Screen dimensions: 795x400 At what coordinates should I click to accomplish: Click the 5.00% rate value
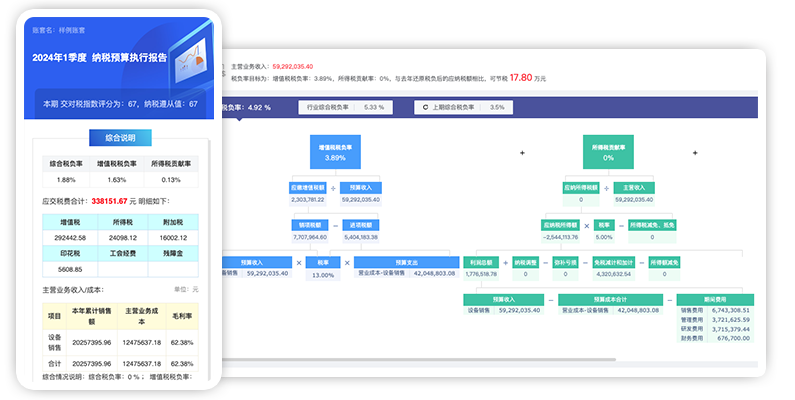[x=604, y=237]
